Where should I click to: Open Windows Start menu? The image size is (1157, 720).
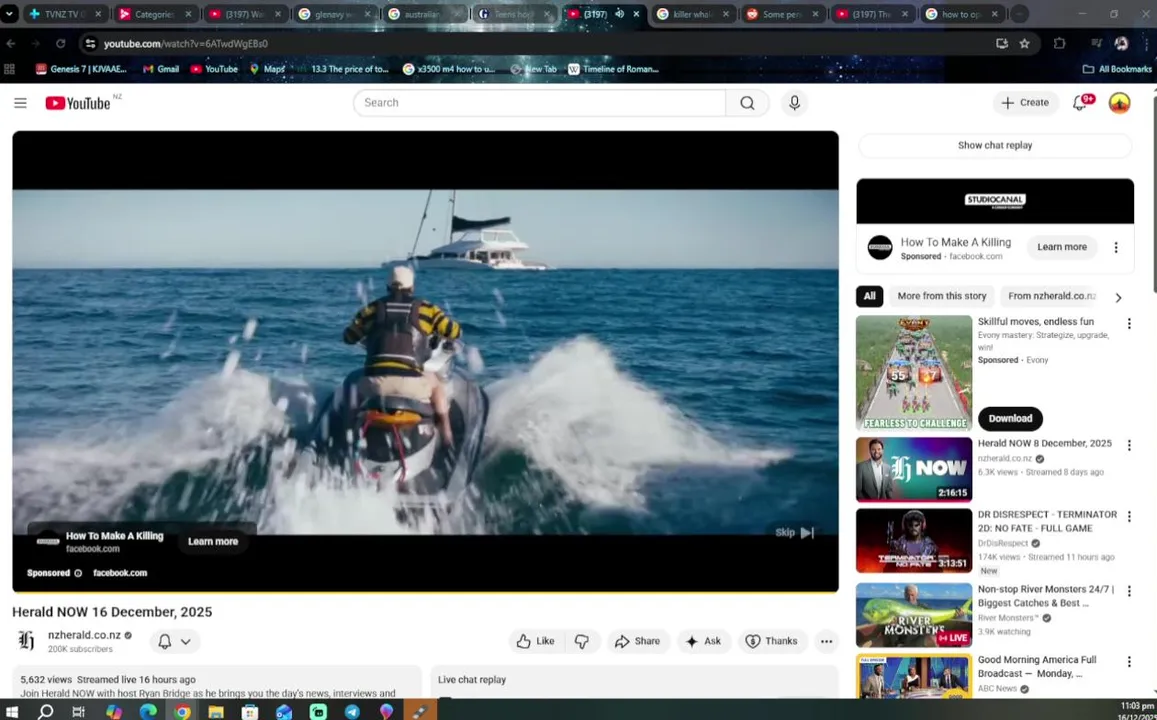(x=12, y=711)
